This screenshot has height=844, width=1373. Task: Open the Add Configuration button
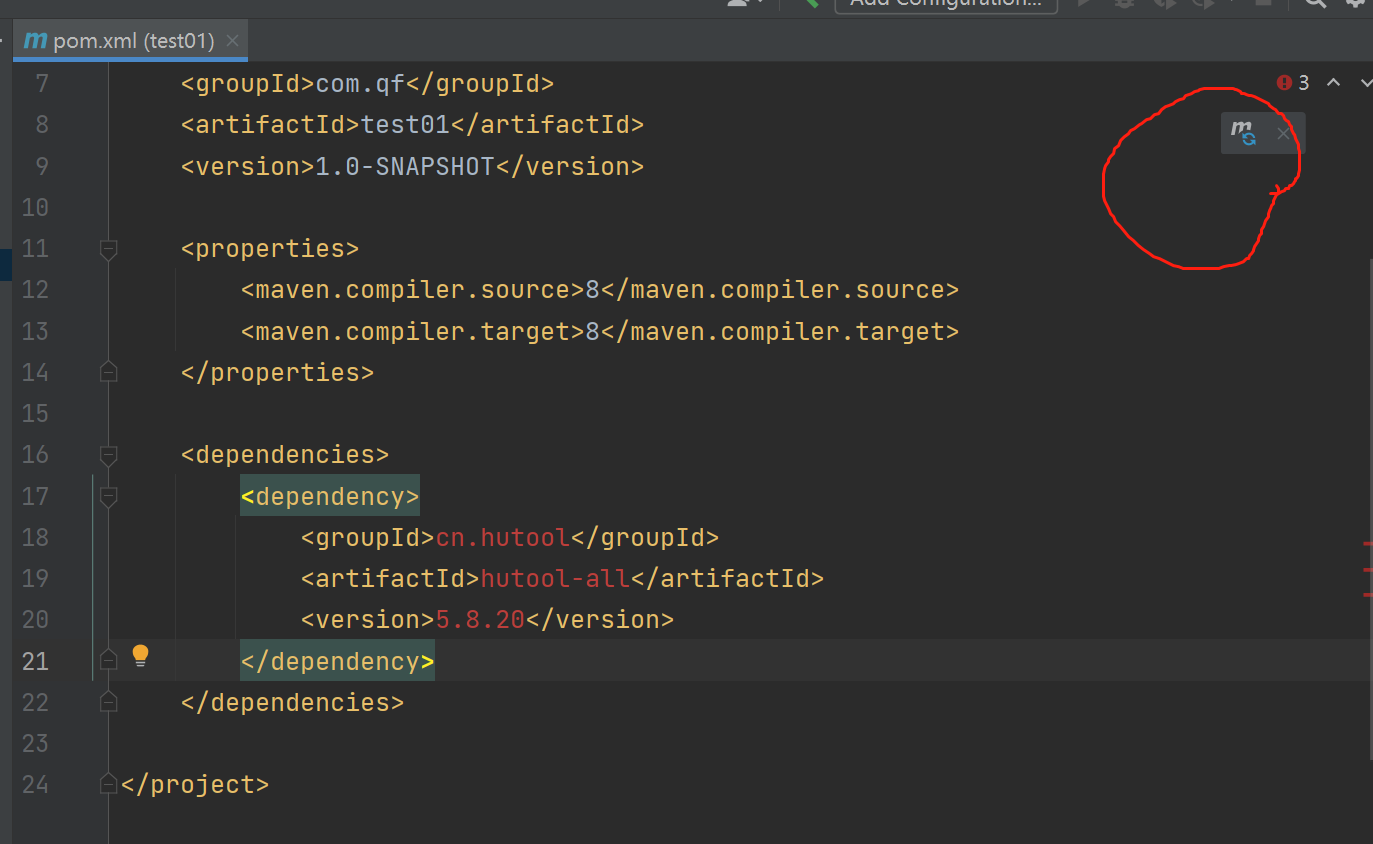[x=946, y=4]
